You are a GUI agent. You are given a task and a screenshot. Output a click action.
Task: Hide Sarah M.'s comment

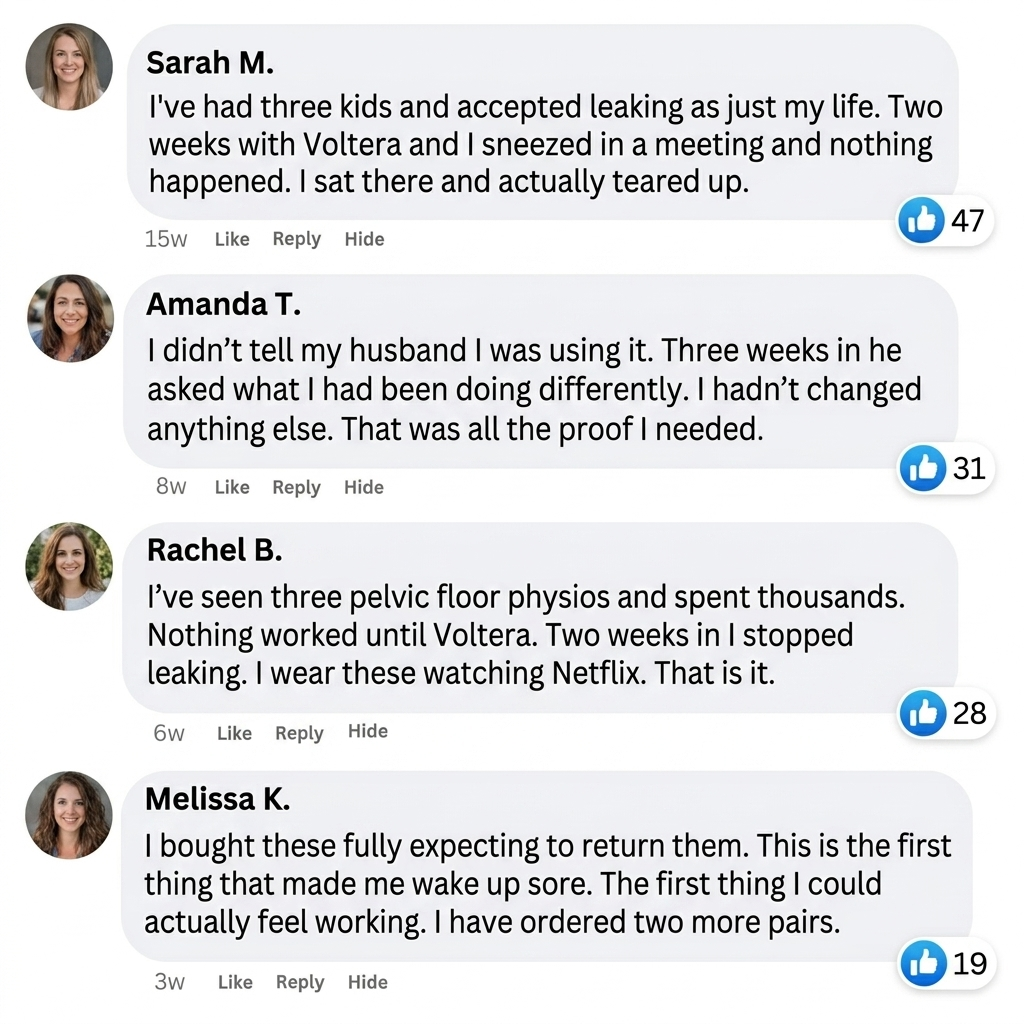(x=364, y=239)
